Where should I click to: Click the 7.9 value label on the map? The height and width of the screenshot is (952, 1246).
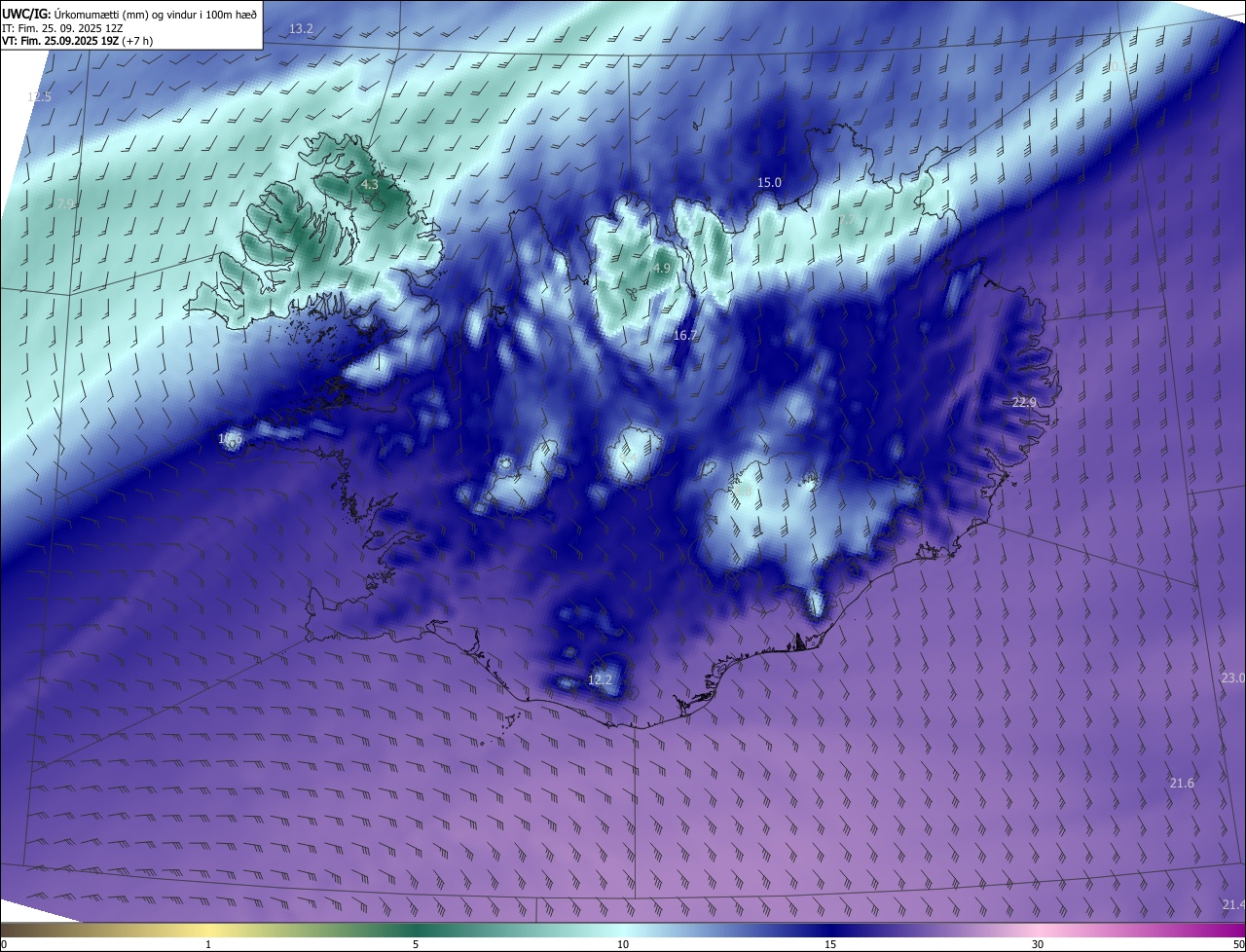click(66, 204)
